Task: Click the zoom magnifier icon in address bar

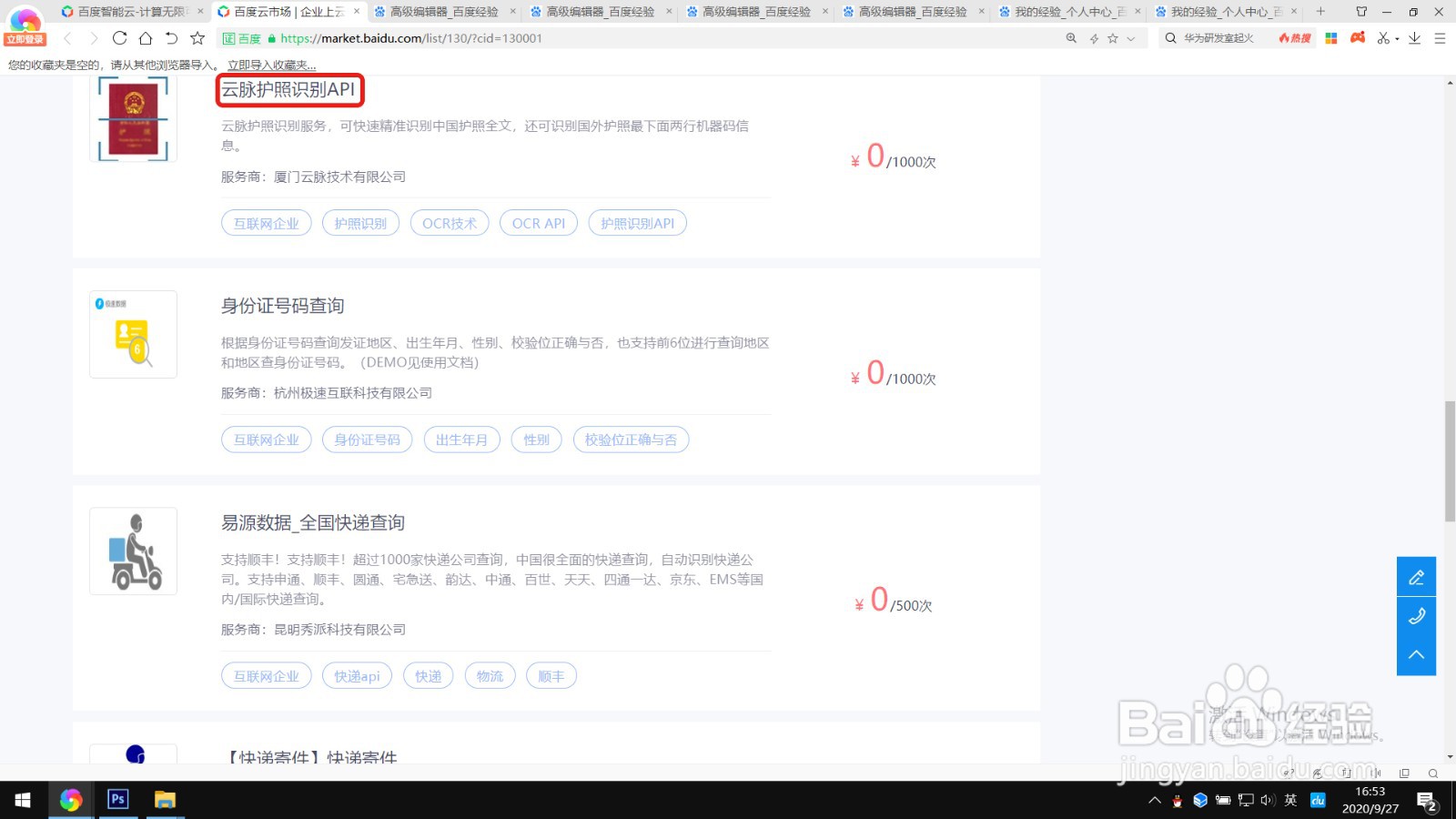Action: (1071, 38)
